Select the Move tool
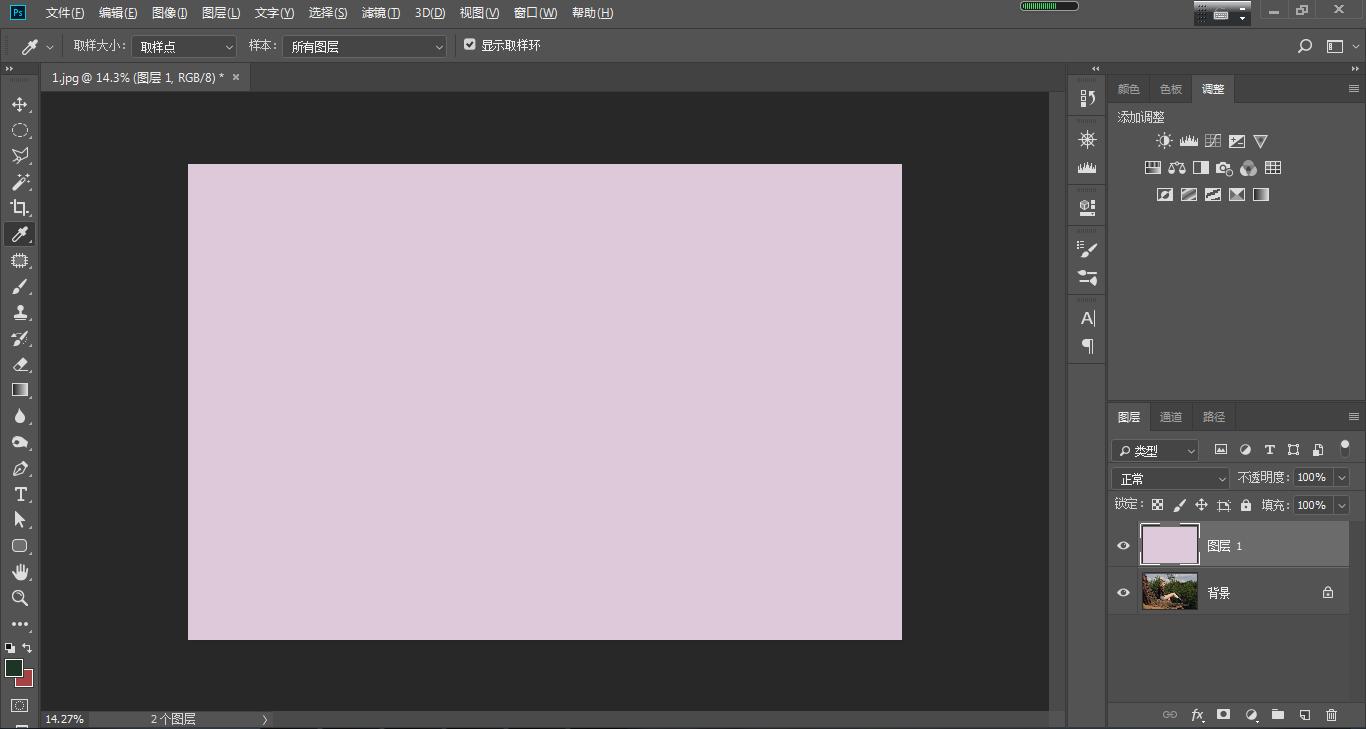The width and height of the screenshot is (1366, 729). pyautogui.click(x=19, y=104)
